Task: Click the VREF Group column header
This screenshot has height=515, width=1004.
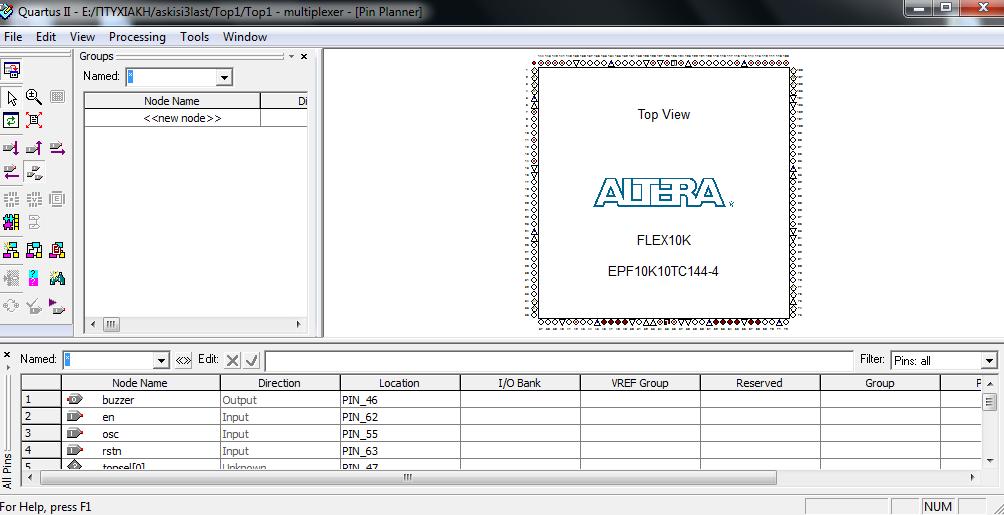Action: tap(640, 383)
